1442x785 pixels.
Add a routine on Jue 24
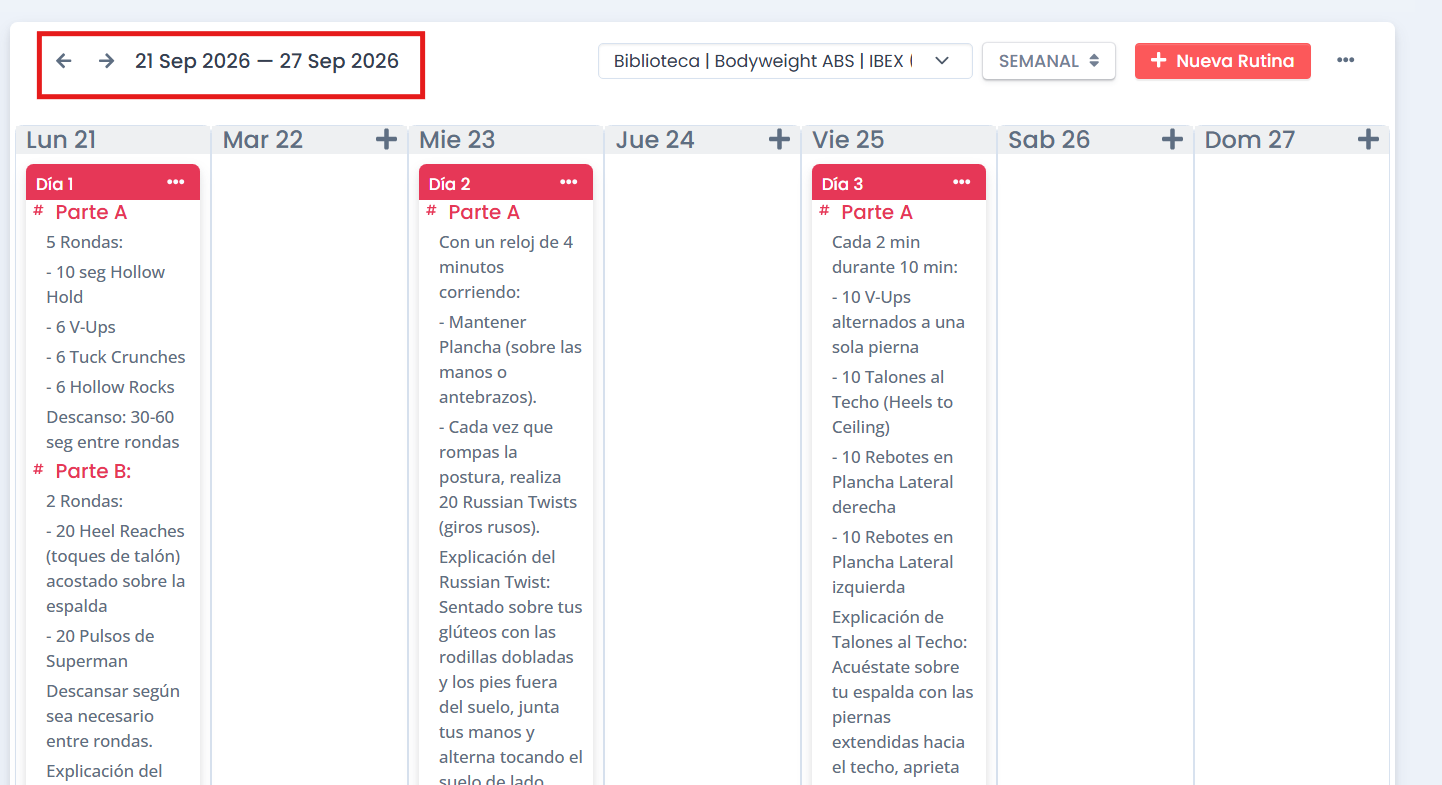click(779, 139)
